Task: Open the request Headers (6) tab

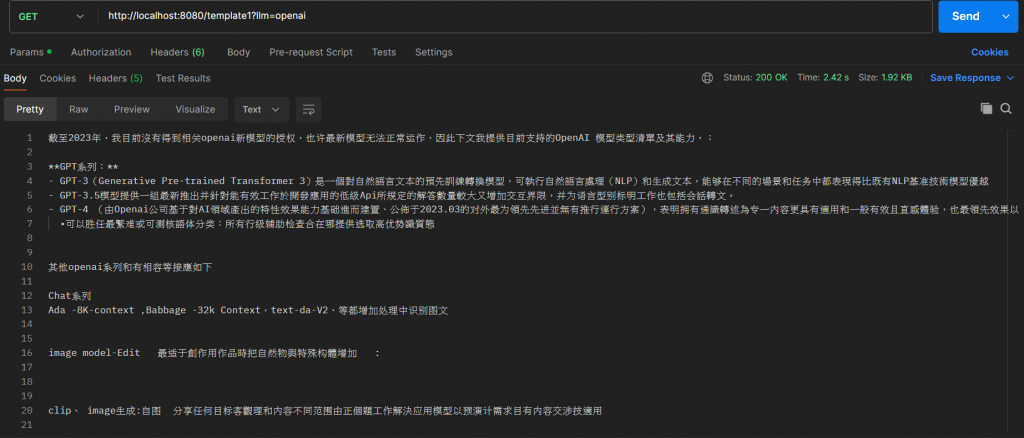Action: [178, 52]
